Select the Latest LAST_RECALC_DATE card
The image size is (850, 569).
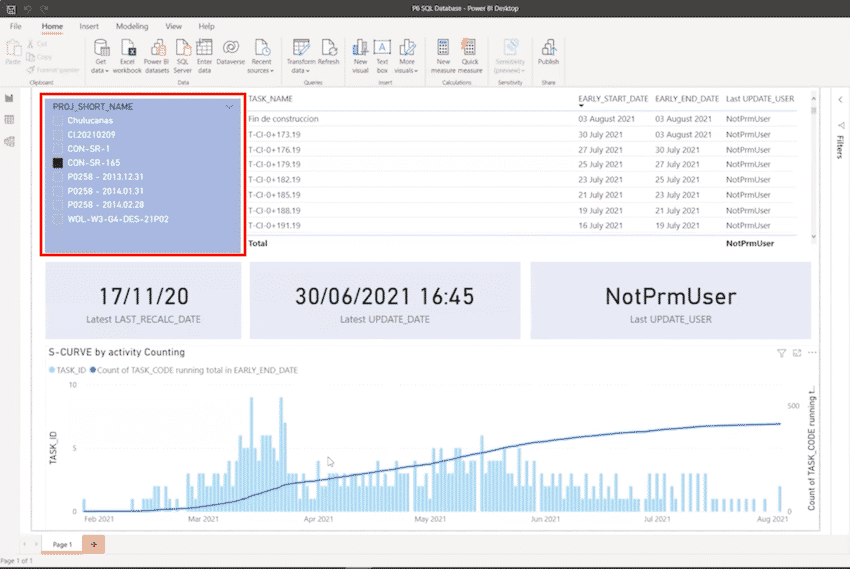143,301
